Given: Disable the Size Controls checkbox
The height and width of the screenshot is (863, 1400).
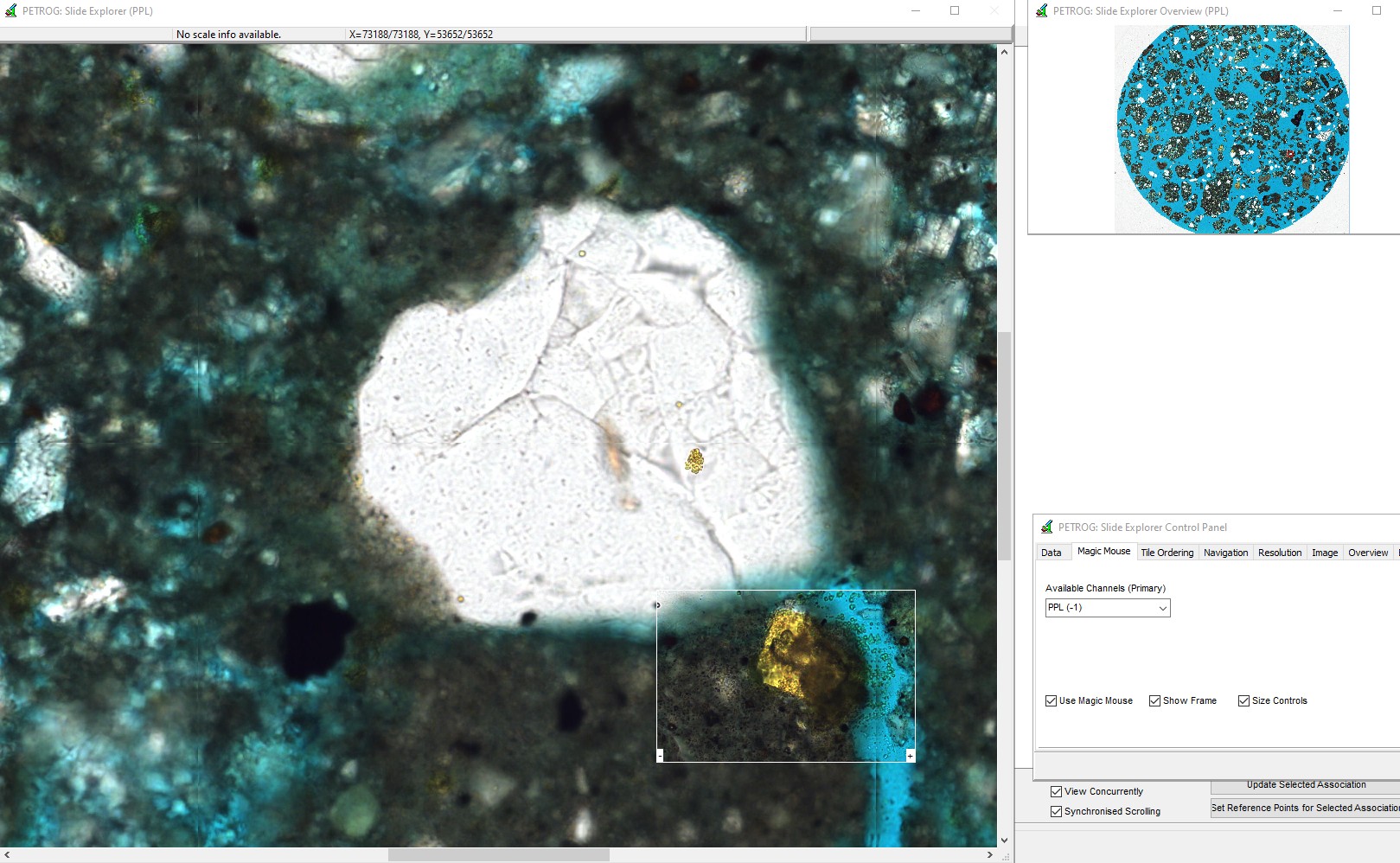Looking at the screenshot, I should pos(1243,701).
